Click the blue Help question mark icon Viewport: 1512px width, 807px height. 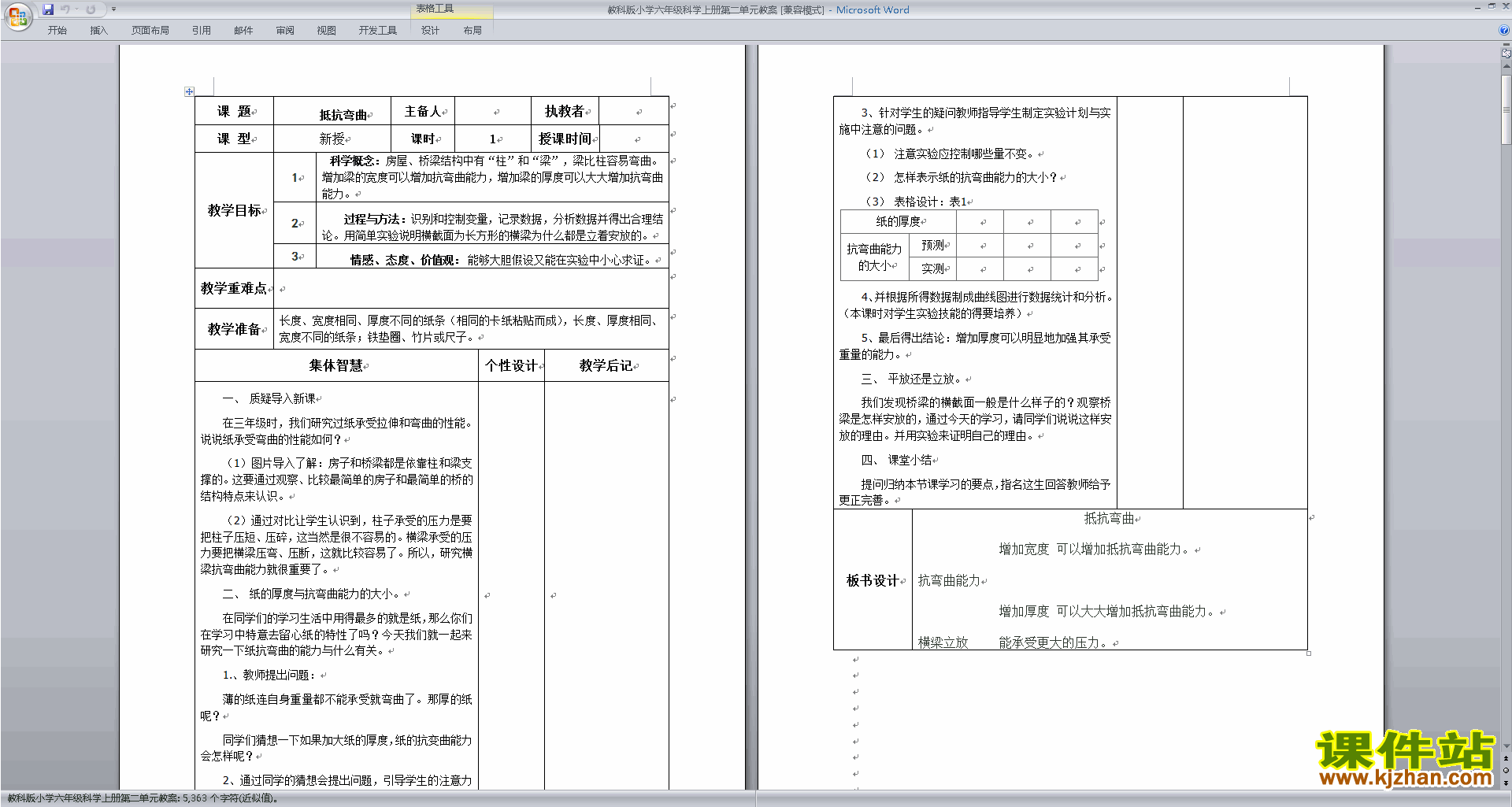tap(1504, 31)
